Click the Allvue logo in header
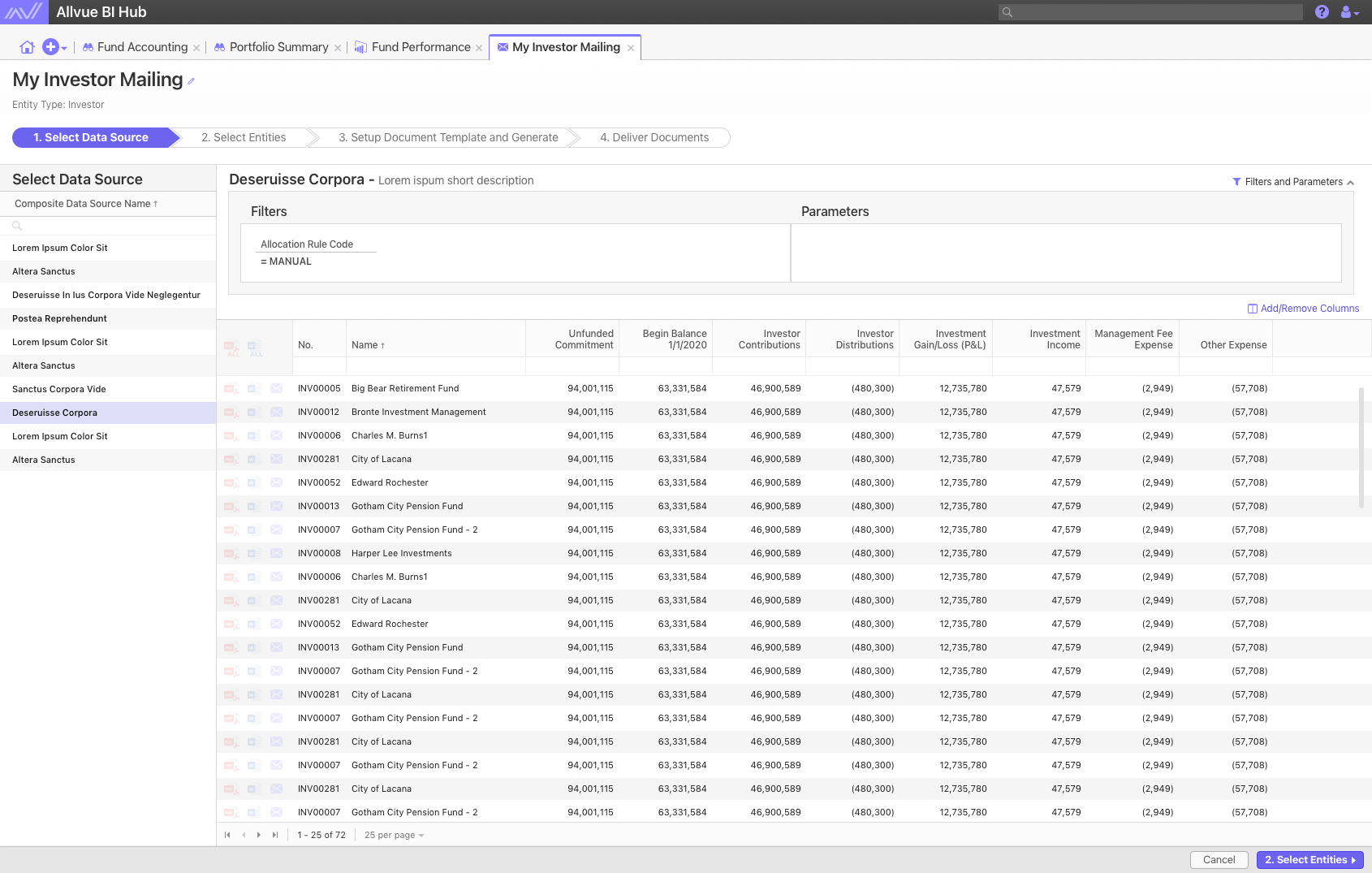The width and height of the screenshot is (1372, 873). pos(23,12)
